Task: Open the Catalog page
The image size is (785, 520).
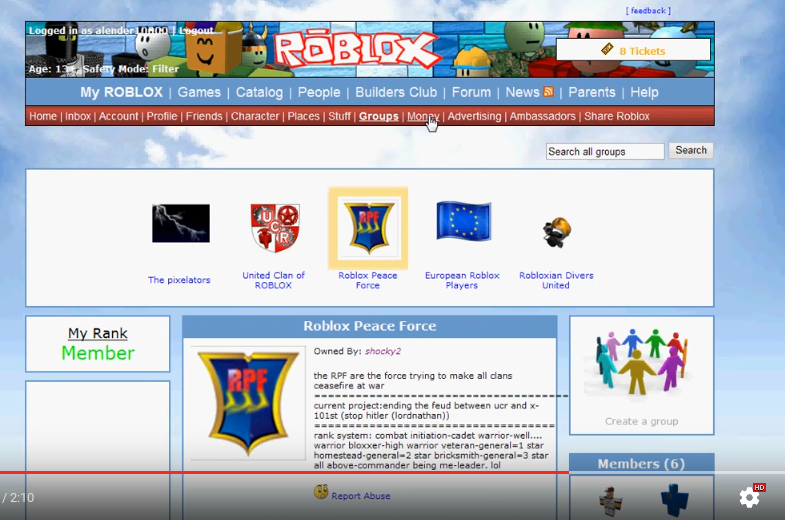Action: click(x=259, y=92)
